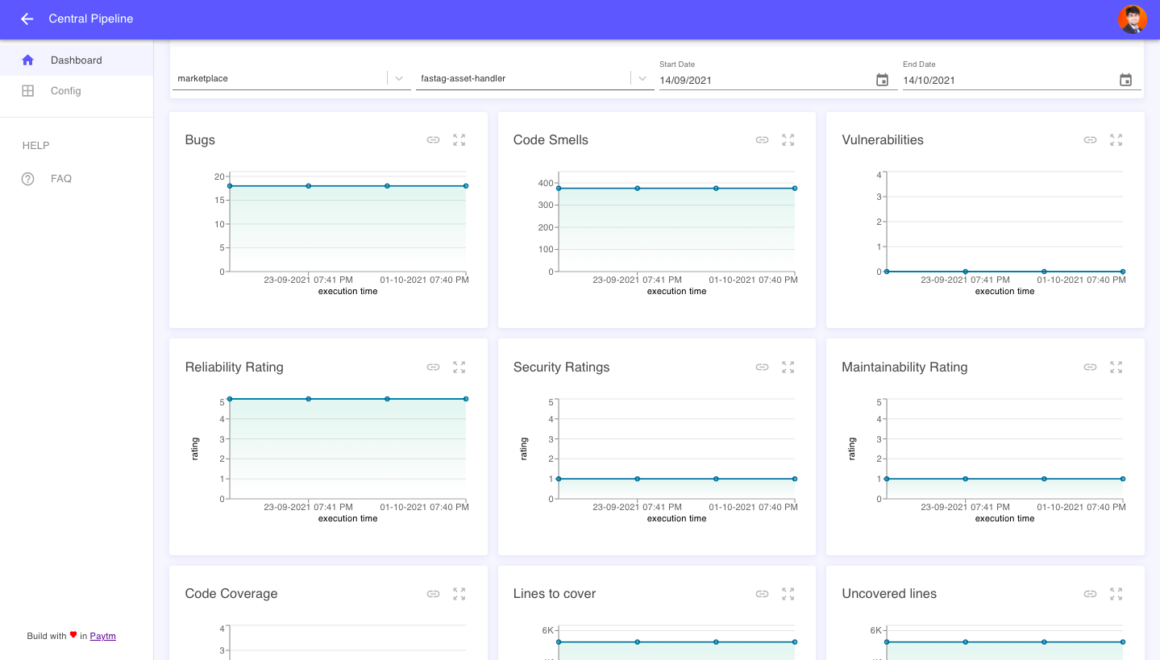Expand the Security Ratings chart to fullscreen
1160x660 pixels.
click(x=787, y=367)
